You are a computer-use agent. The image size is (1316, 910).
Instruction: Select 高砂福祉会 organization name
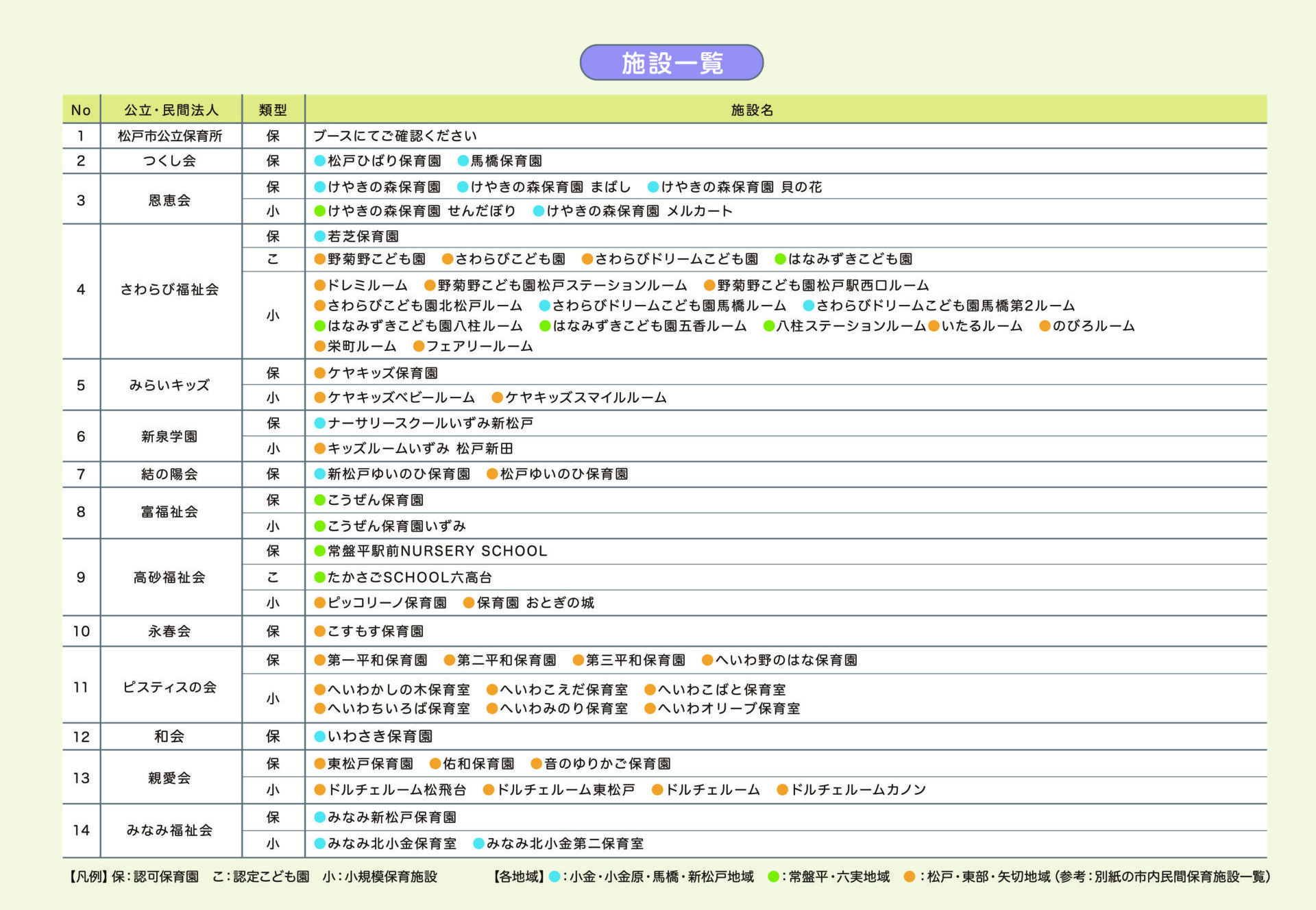point(170,577)
